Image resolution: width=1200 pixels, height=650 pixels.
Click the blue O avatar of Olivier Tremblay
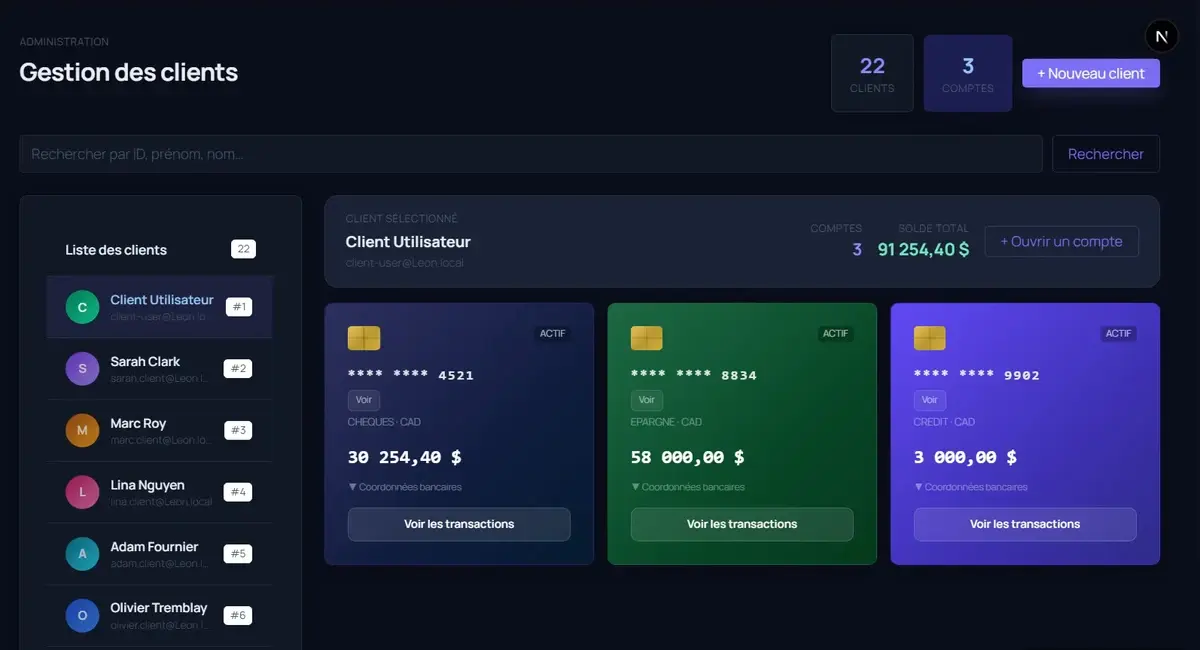82,615
